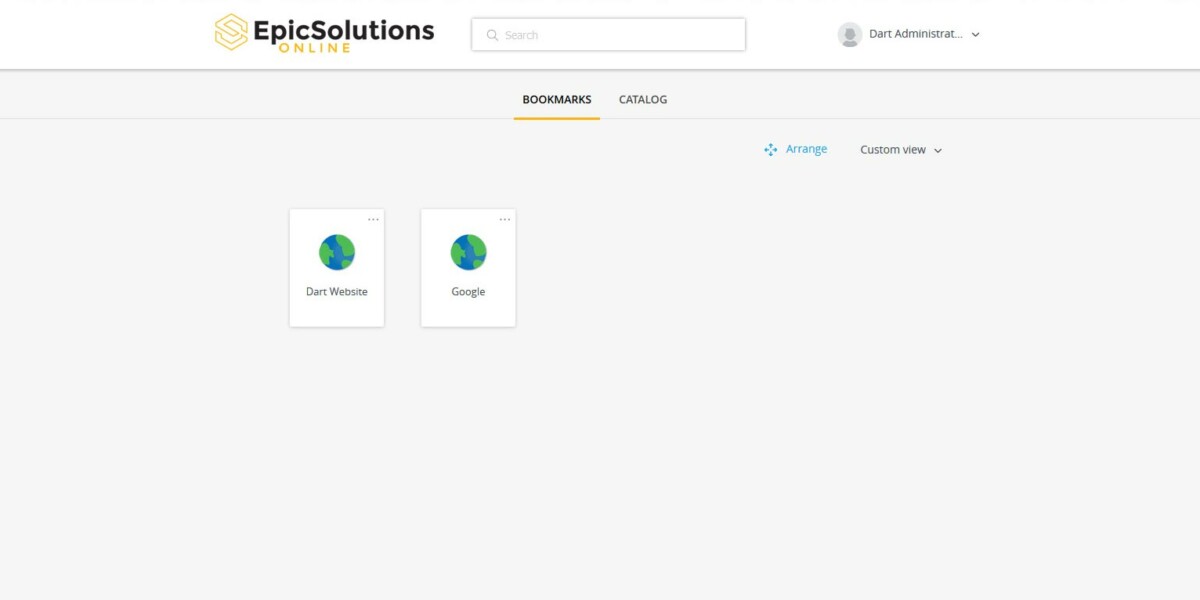Viewport: 1200px width, 600px height.
Task: Open the Google bookmark
Action: tap(467, 265)
